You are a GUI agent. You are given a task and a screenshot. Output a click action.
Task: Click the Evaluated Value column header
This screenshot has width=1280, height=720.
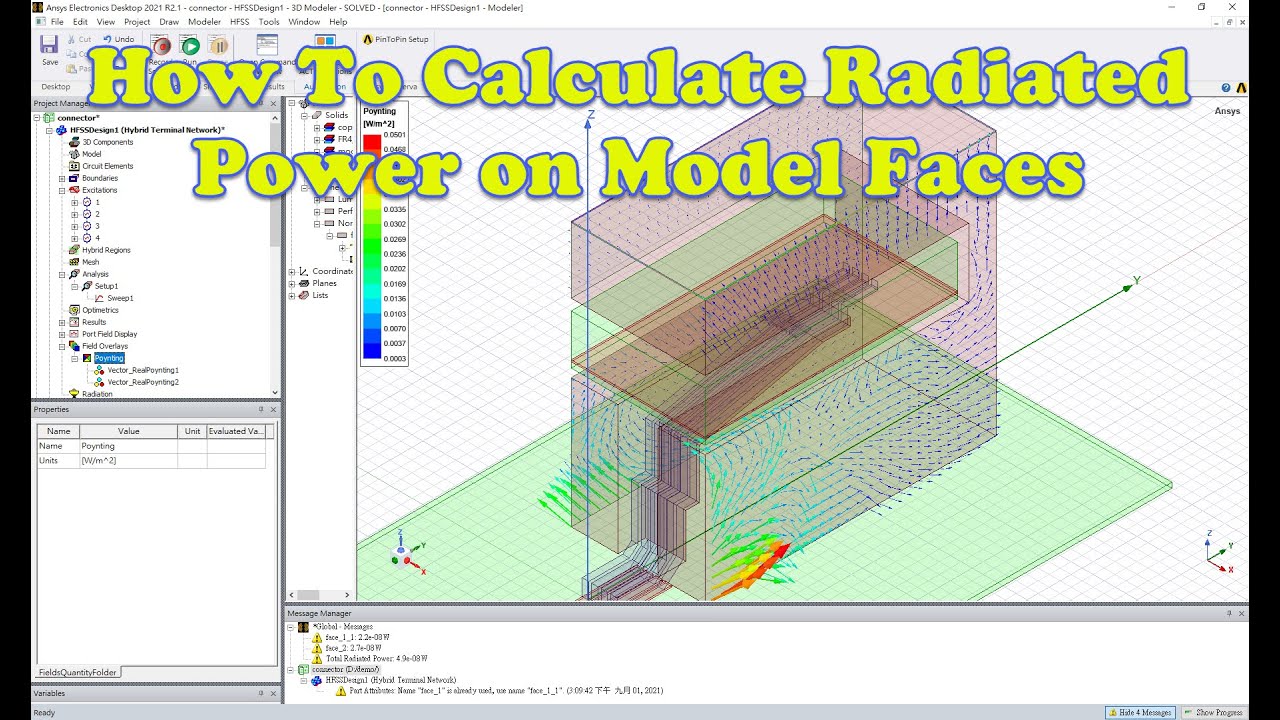tap(236, 431)
